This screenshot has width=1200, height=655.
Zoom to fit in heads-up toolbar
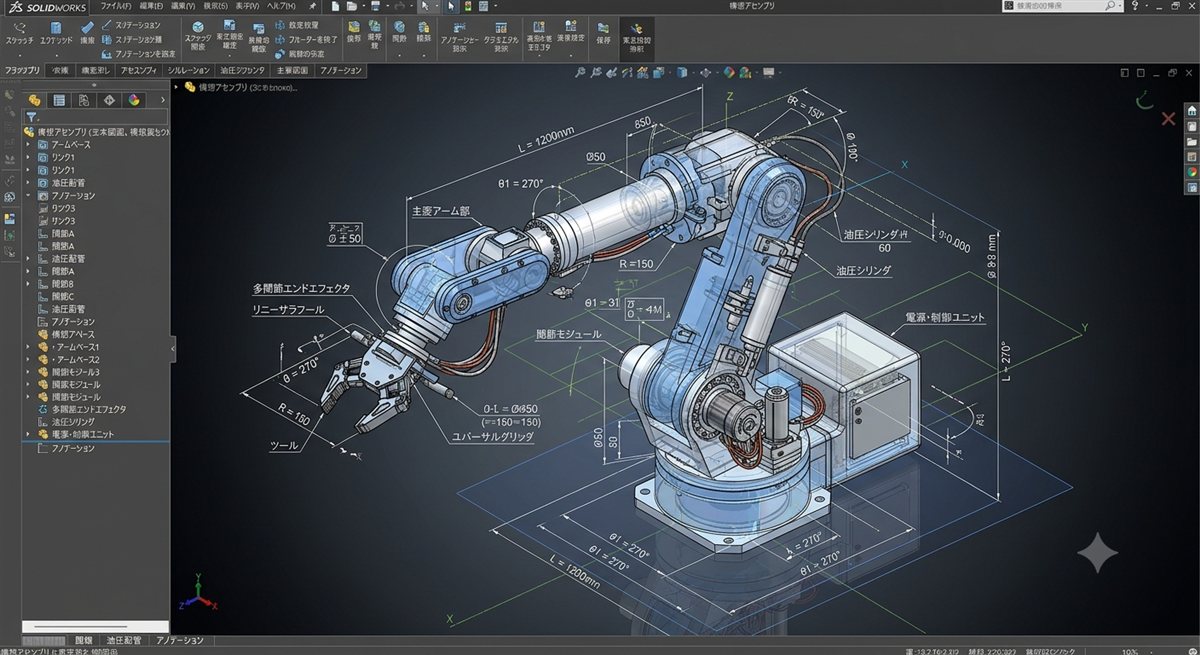(579, 72)
